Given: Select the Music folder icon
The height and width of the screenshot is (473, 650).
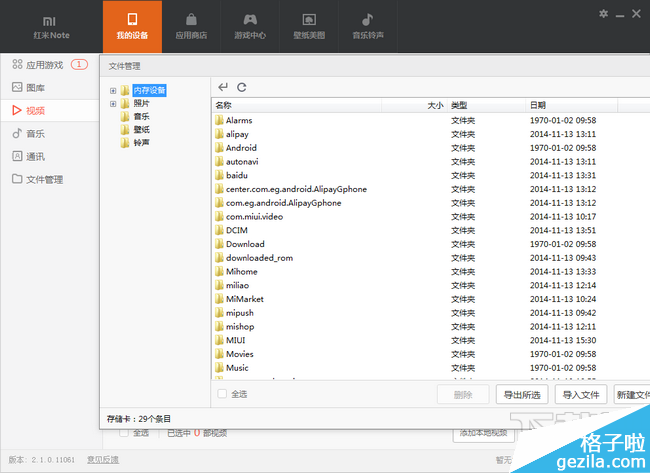Looking at the screenshot, I should pyautogui.click(x=219, y=368).
